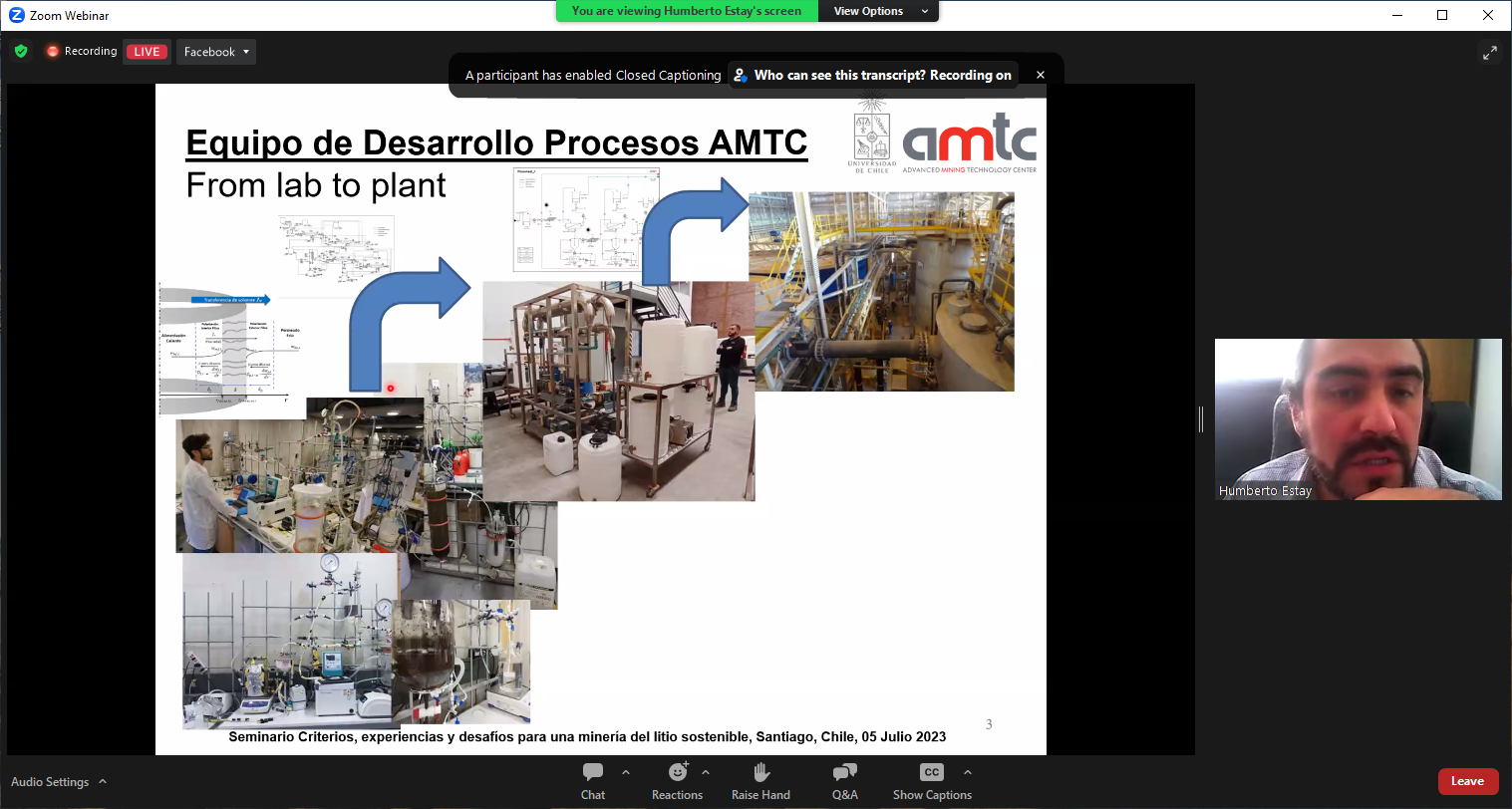Click the red LIVE indicator badge
The height and width of the screenshot is (809, 1512).
point(147,52)
